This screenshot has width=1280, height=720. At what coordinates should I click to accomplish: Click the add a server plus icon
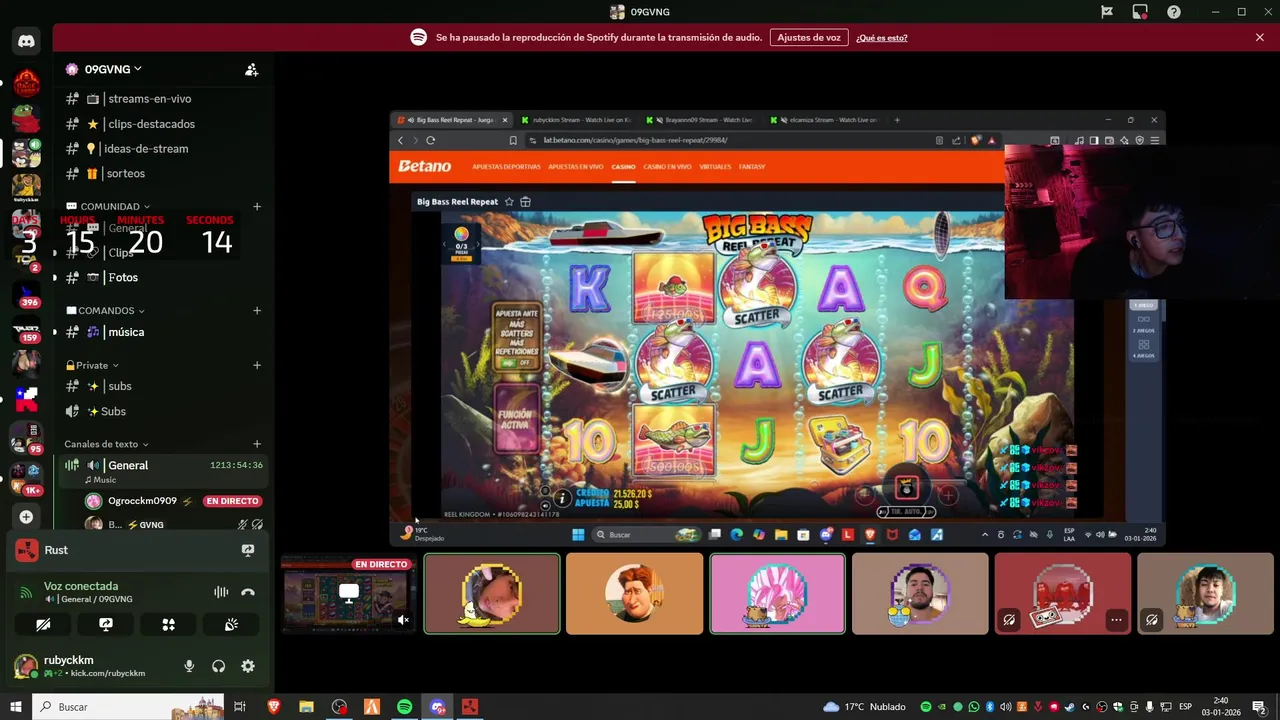click(x=26, y=517)
